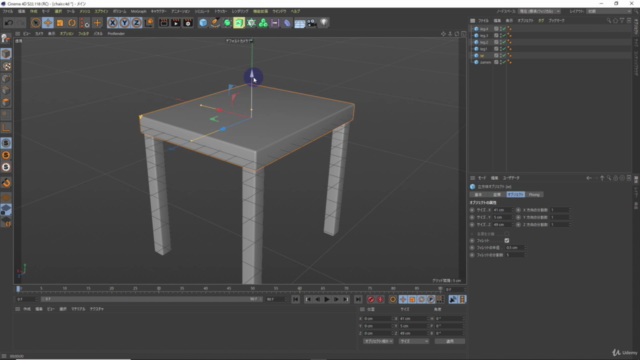
Task: Toggle layer box for leg.4
Action: click(496, 29)
